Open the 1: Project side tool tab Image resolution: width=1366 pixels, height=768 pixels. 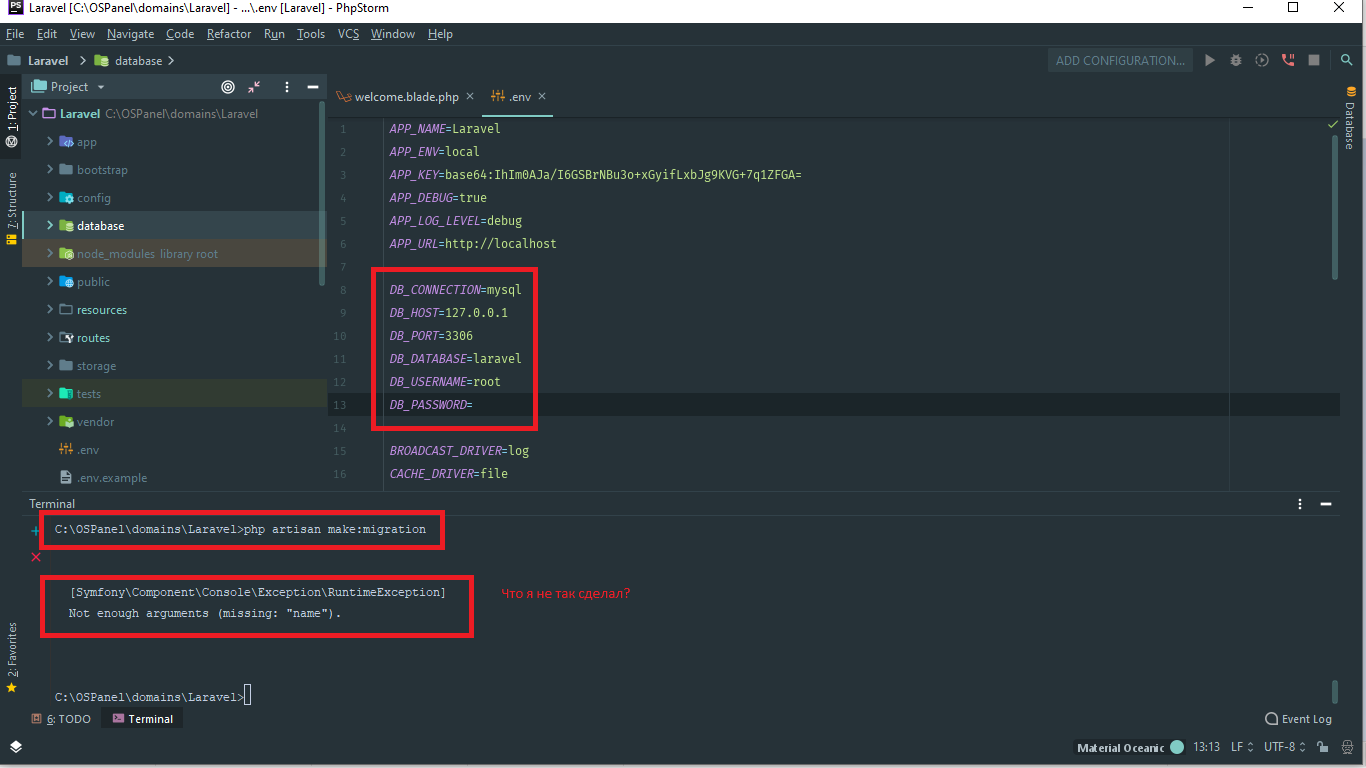[12, 117]
